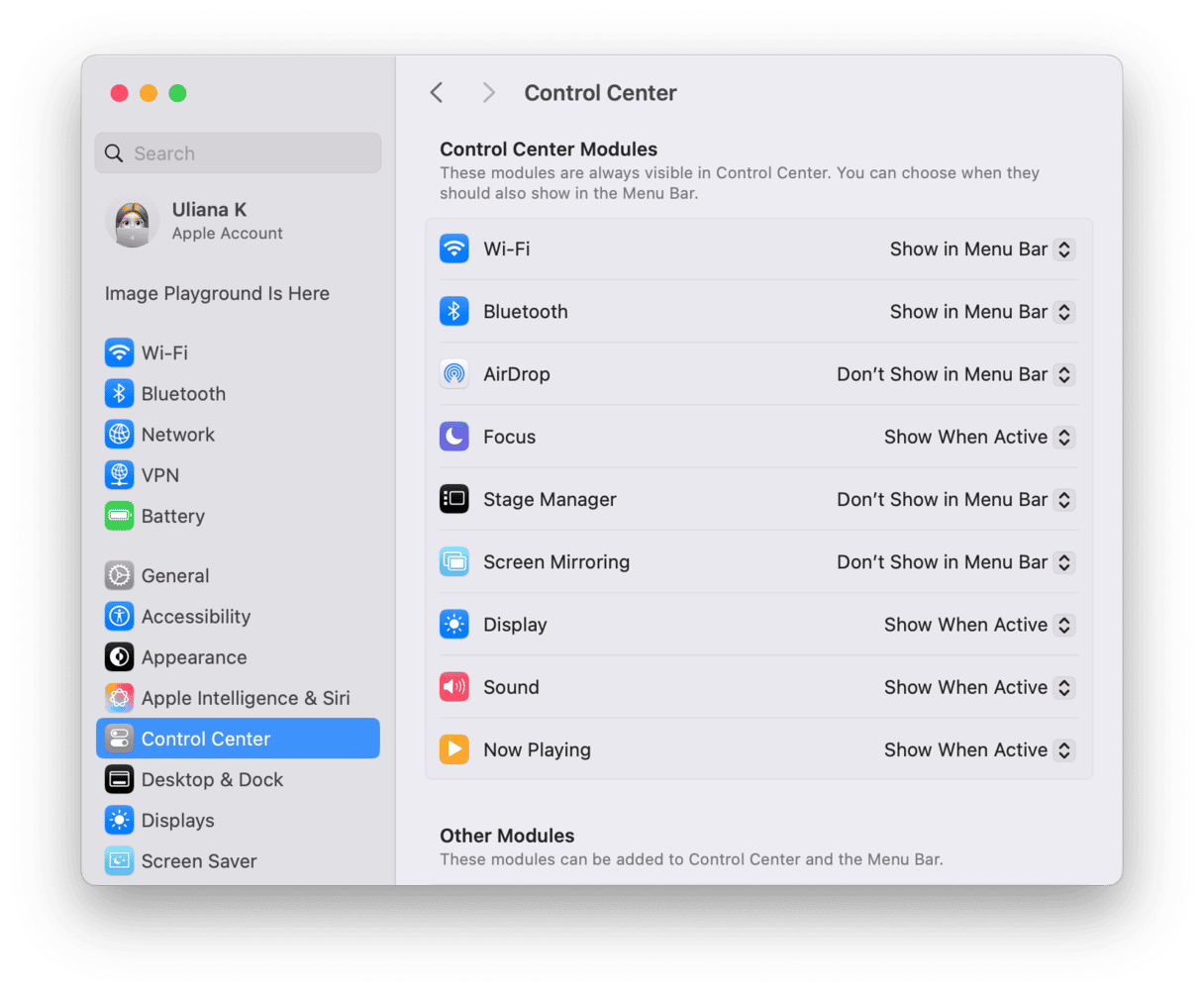Click the Accessibility icon in sidebar
This screenshot has height=993, width=1204.
point(119,616)
